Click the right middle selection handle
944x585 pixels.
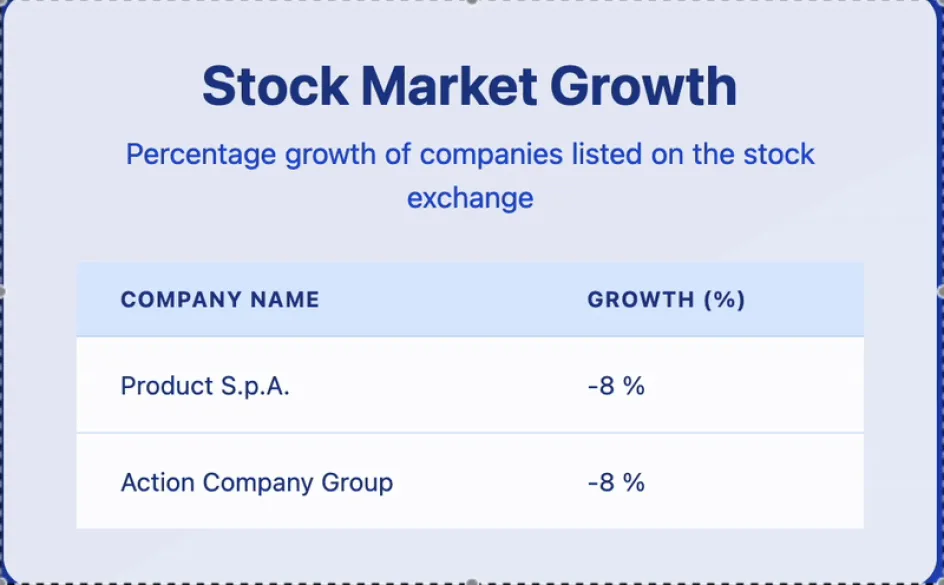click(941, 291)
